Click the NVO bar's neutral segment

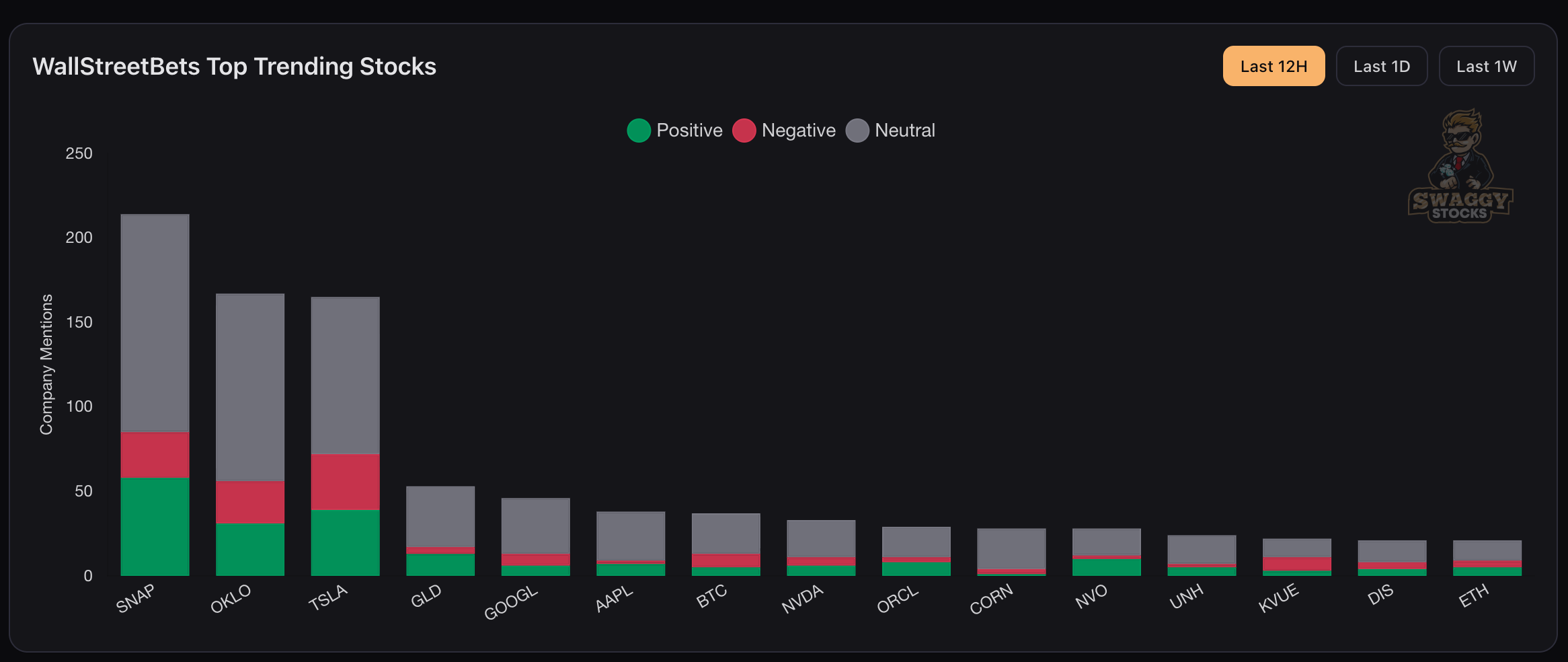[x=1107, y=542]
